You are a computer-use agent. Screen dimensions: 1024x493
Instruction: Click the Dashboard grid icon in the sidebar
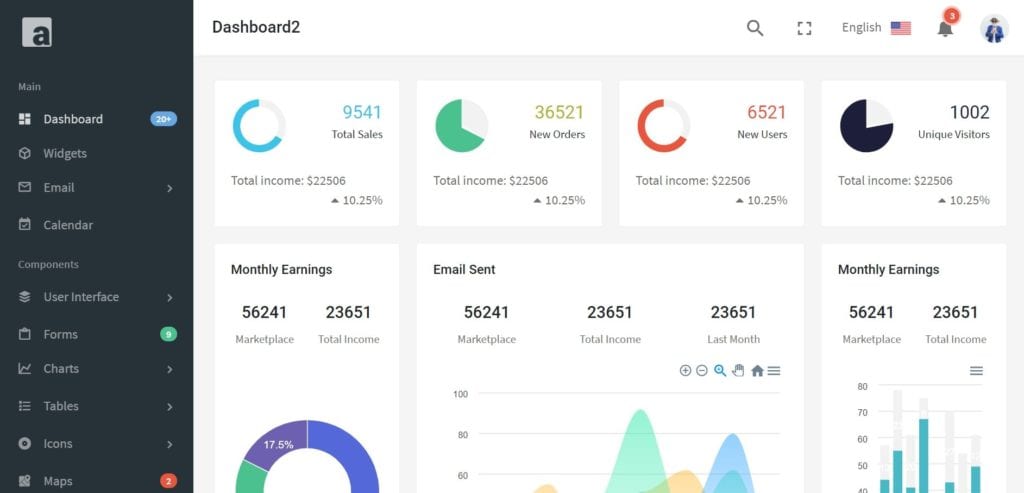25,119
